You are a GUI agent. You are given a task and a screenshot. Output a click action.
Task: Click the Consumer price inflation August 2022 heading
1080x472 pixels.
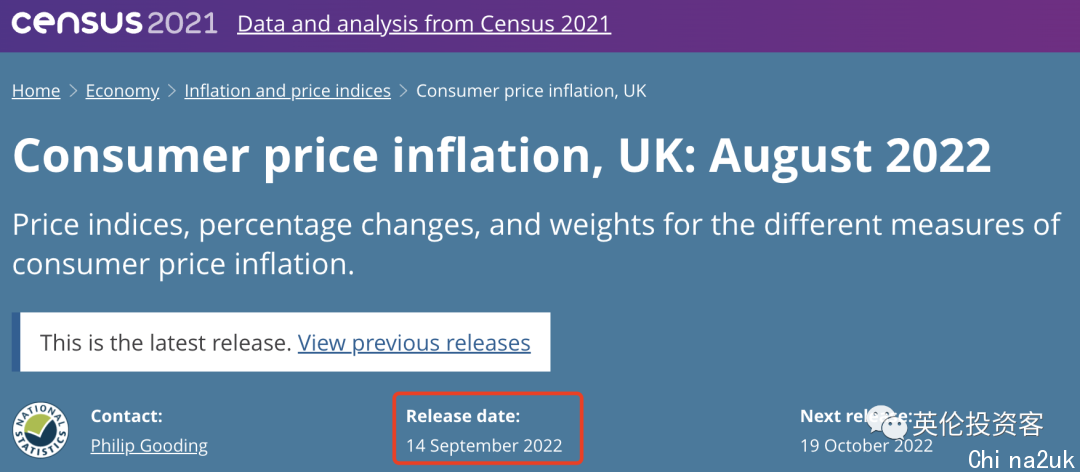tap(501, 155)
